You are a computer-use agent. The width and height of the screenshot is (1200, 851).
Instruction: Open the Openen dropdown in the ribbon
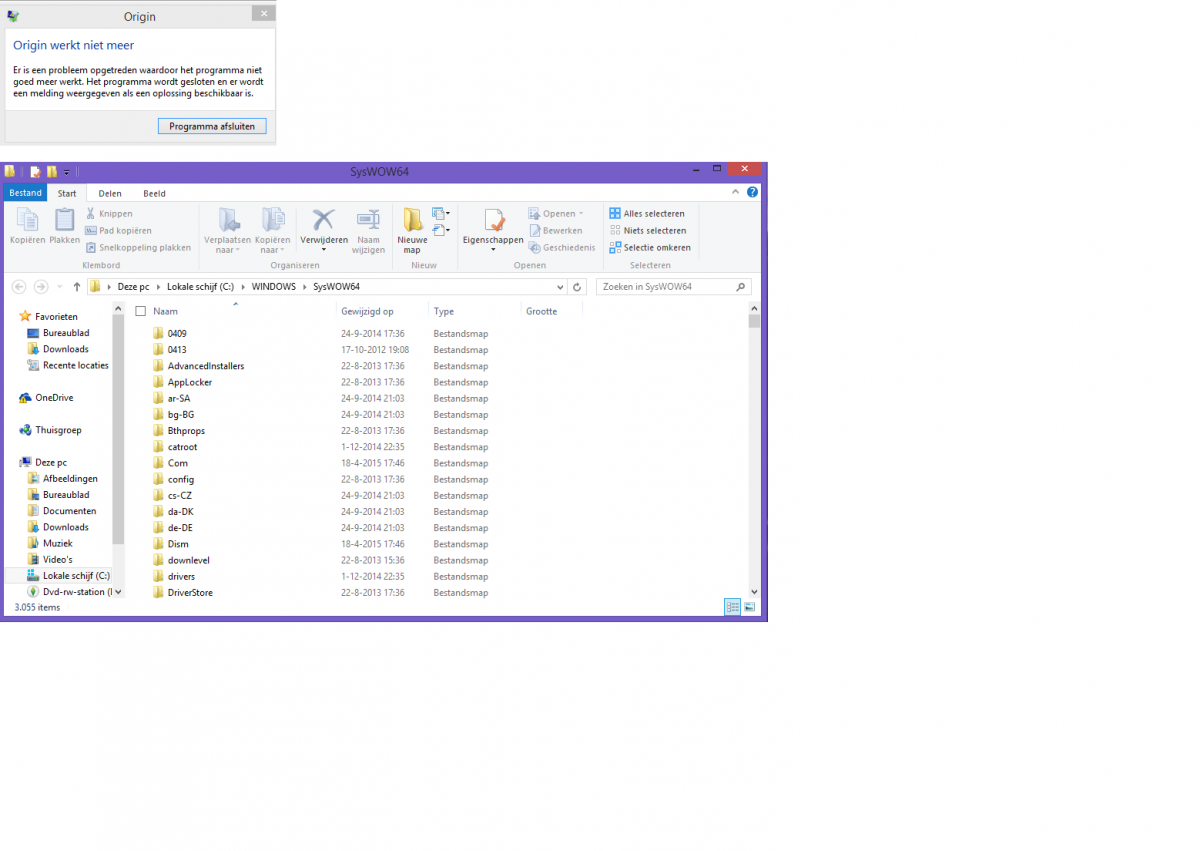click(x=556, y=213)
